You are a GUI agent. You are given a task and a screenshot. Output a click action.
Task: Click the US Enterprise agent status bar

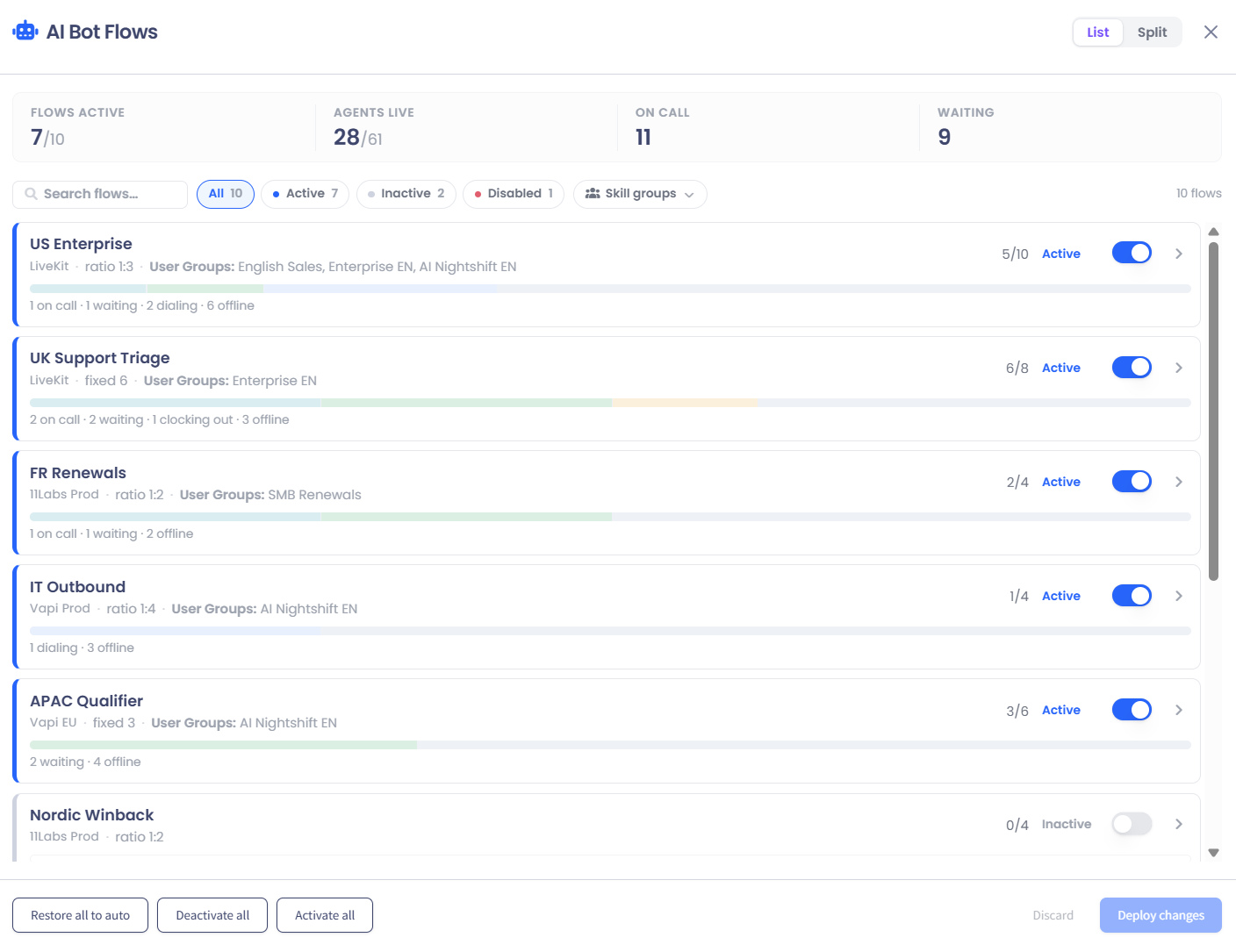pos(610,289)
